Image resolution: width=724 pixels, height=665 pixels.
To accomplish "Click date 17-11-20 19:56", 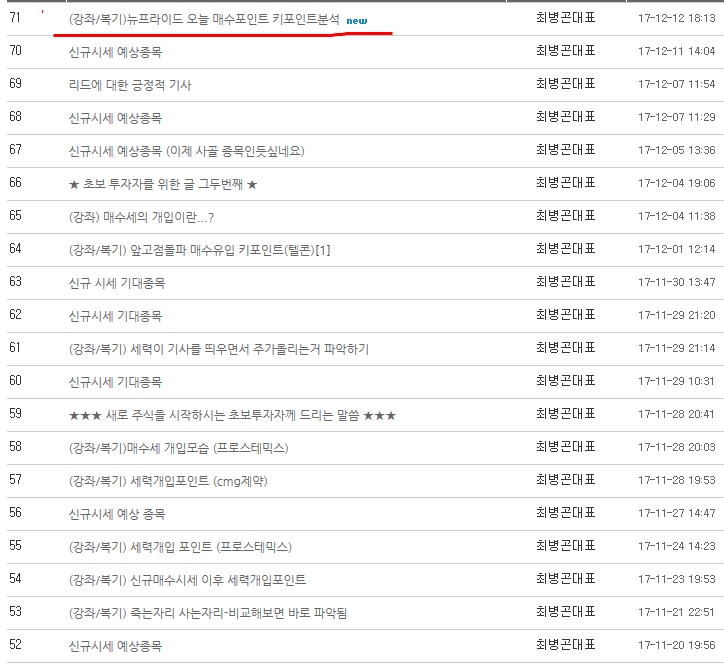I will tap(677, 645).
